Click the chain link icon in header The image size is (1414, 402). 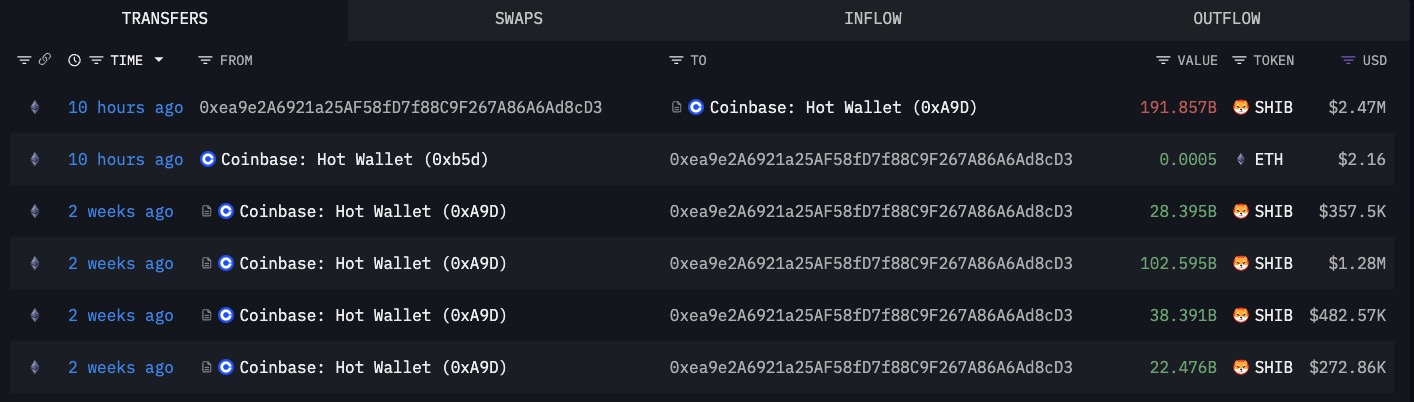pos(44,60)
